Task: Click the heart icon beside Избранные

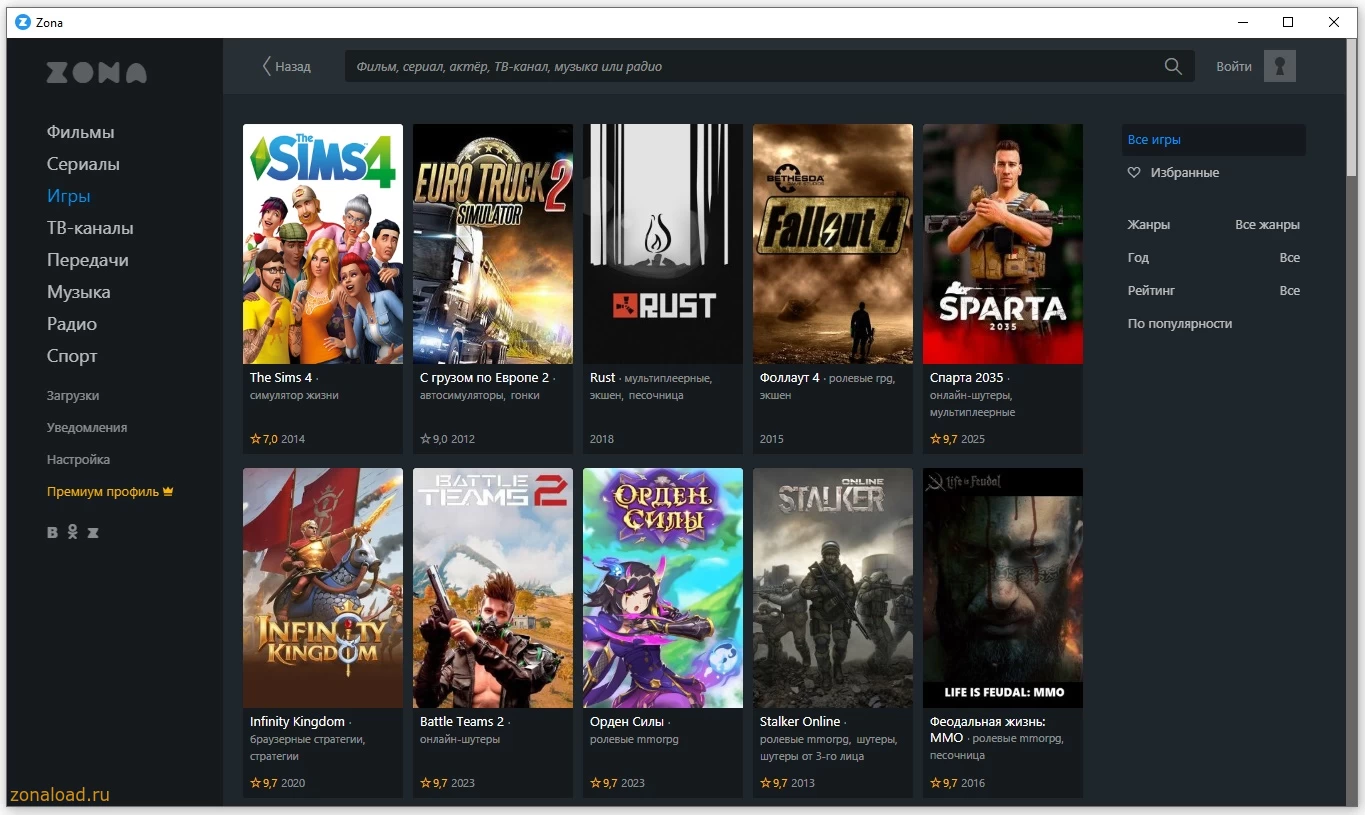Action: coord(1134,173)
